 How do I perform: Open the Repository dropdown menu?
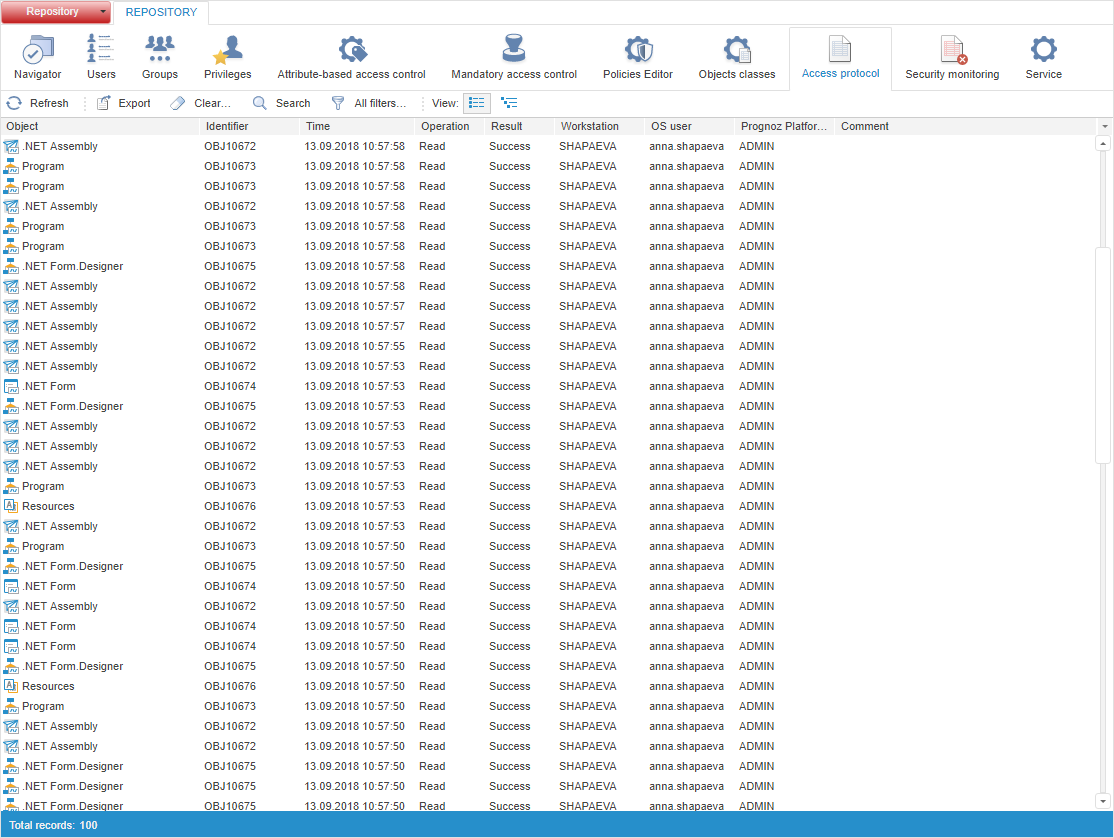56,12
